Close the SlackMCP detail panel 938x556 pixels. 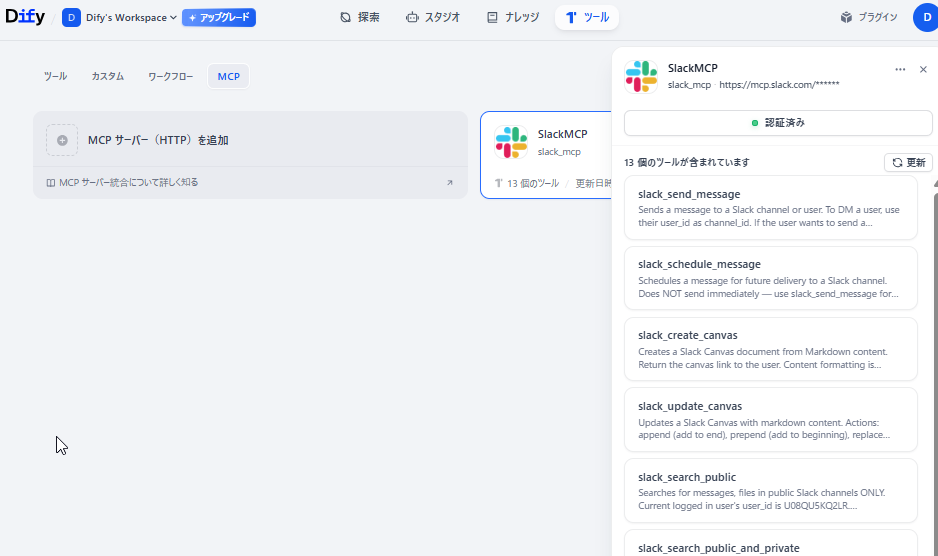[923, 69]
